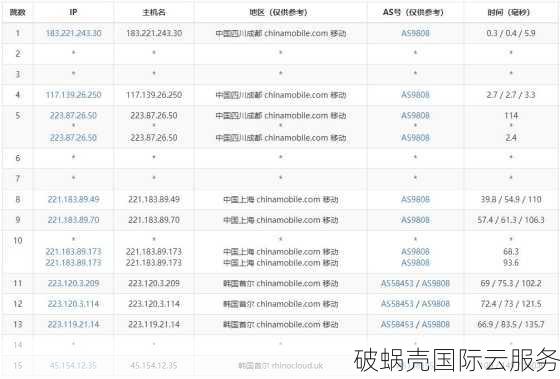The image size is (560, 379).
Task: Open the 223.120.3.209 IP link
Action: click(x=74, y=283)
